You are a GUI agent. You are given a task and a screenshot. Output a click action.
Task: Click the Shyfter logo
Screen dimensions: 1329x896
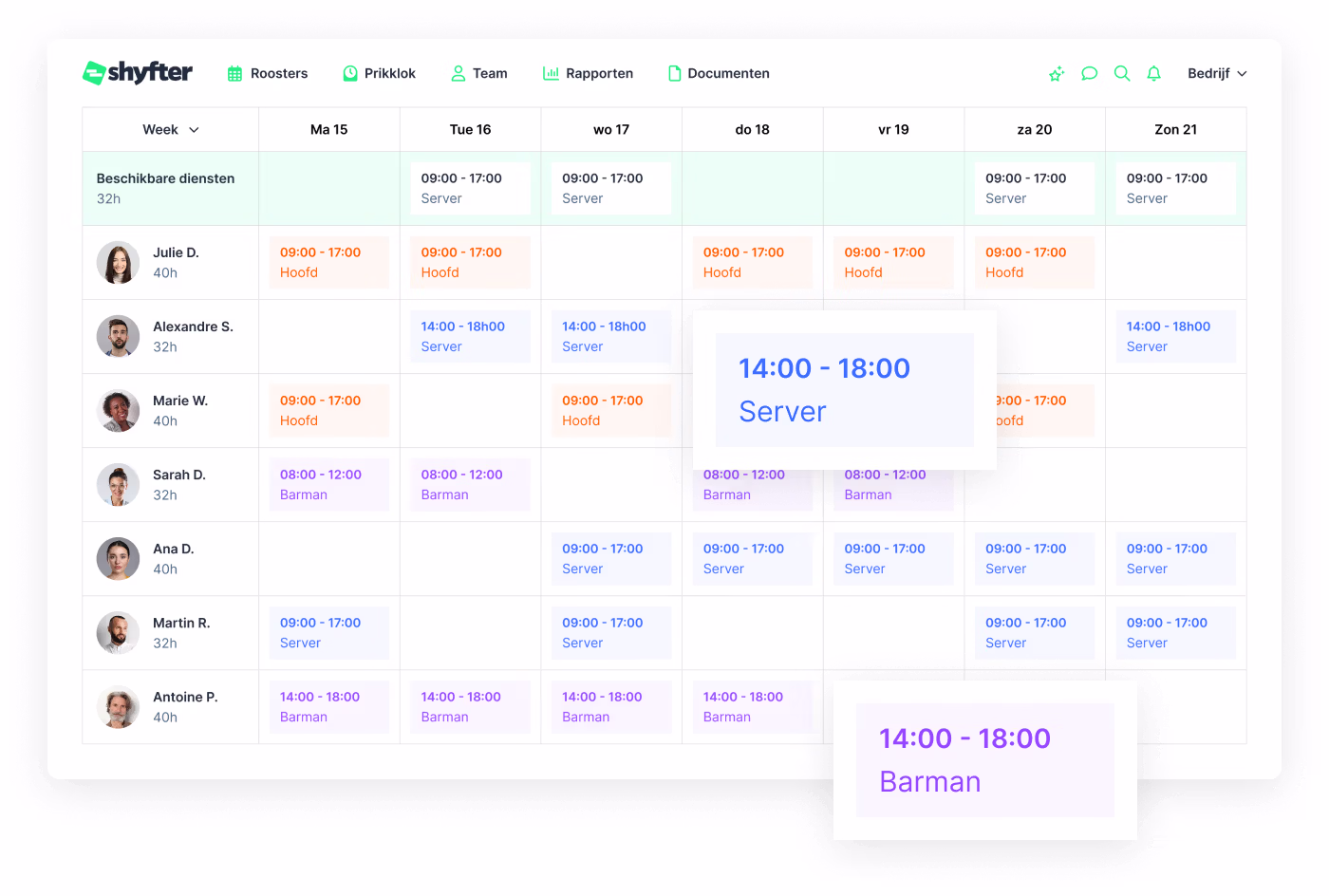coord(137,72)
